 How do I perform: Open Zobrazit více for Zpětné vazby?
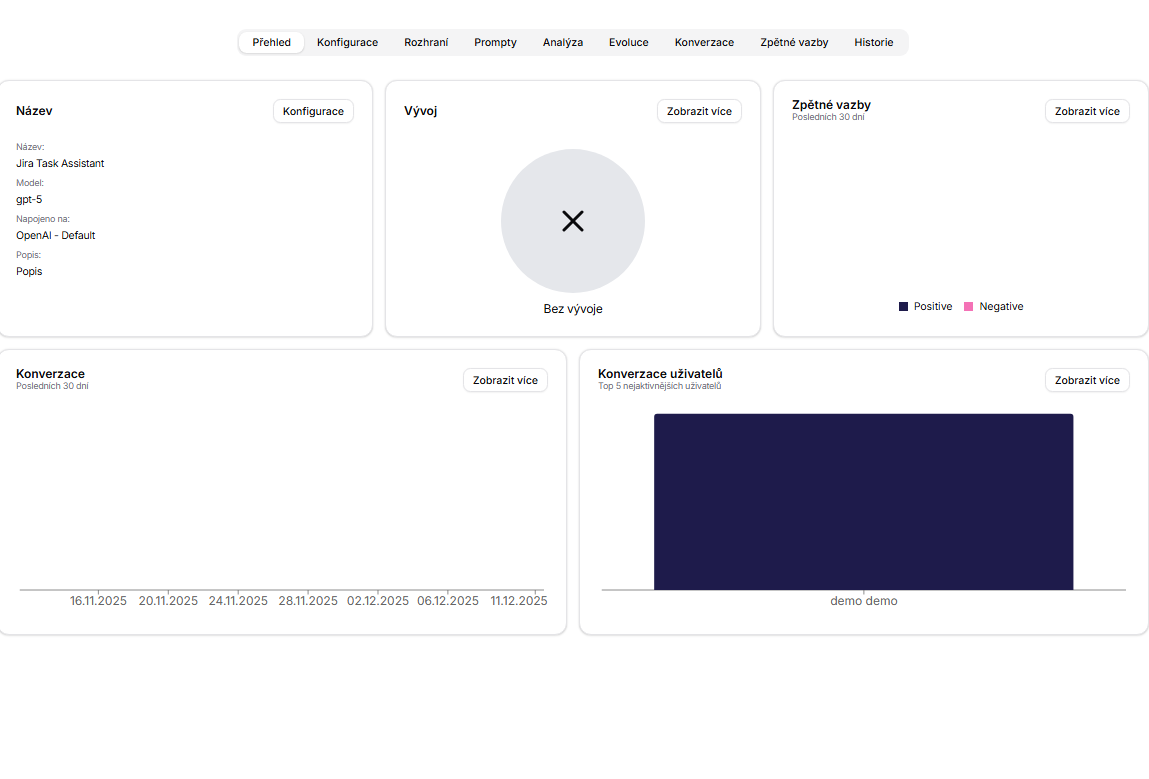point(1087,111)
